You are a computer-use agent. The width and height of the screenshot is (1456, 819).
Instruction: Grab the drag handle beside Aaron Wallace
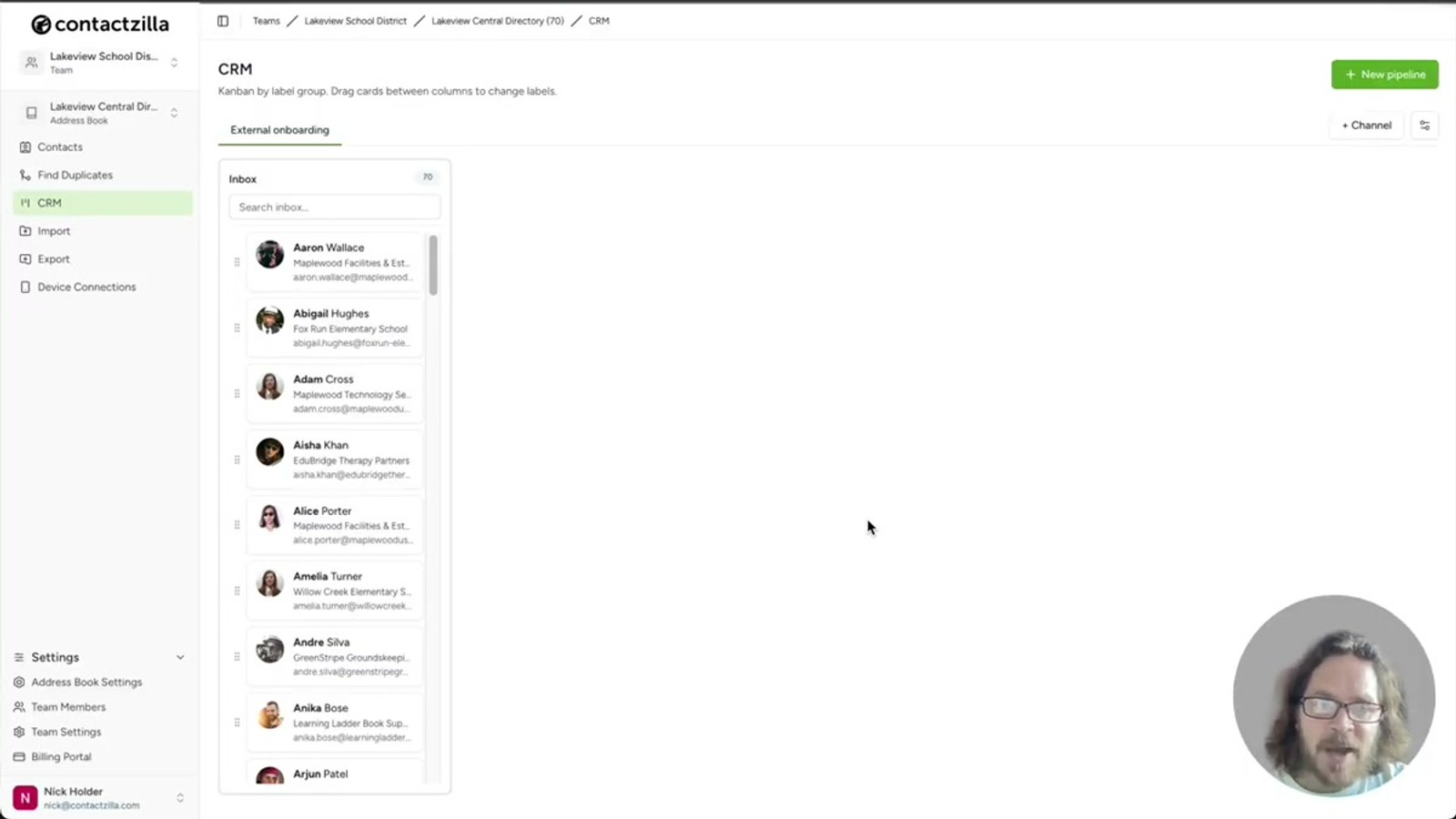(x=237, y=262)
